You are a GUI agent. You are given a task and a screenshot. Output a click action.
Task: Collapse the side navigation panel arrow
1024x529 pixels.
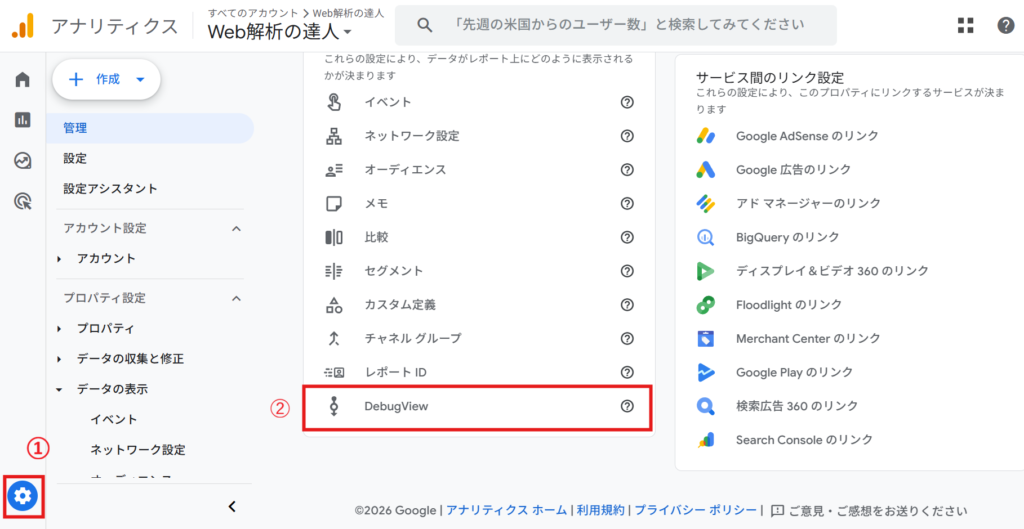tap(232, 506)
